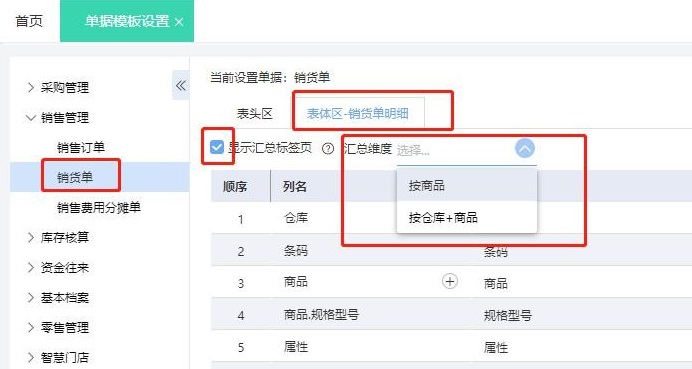The width and height of the screenshot is (692, 369).
Task: Click the plus icon in 商品 row
Action: [x=450, y=281]
